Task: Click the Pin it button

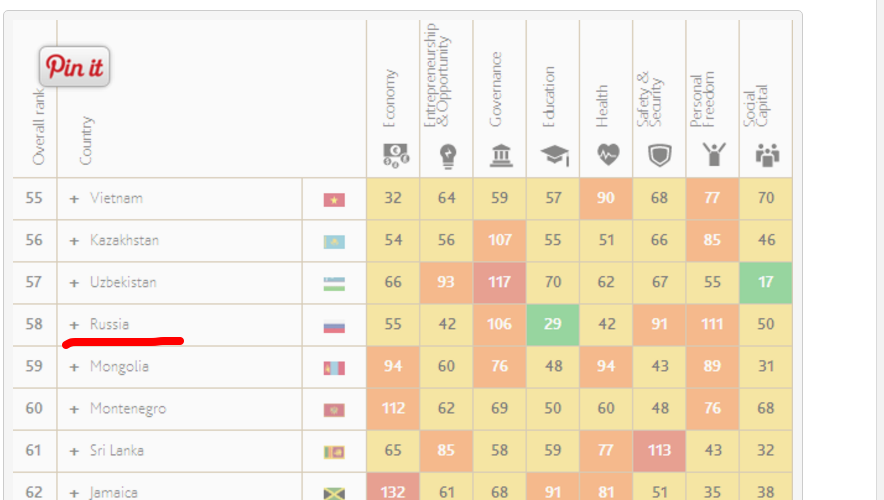Action: tap(74, 67)
